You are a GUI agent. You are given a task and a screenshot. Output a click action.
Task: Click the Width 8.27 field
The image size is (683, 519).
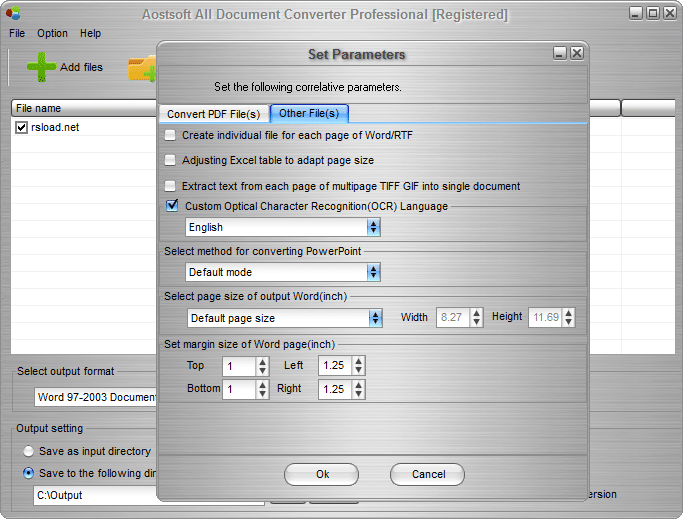coord(453,317)
